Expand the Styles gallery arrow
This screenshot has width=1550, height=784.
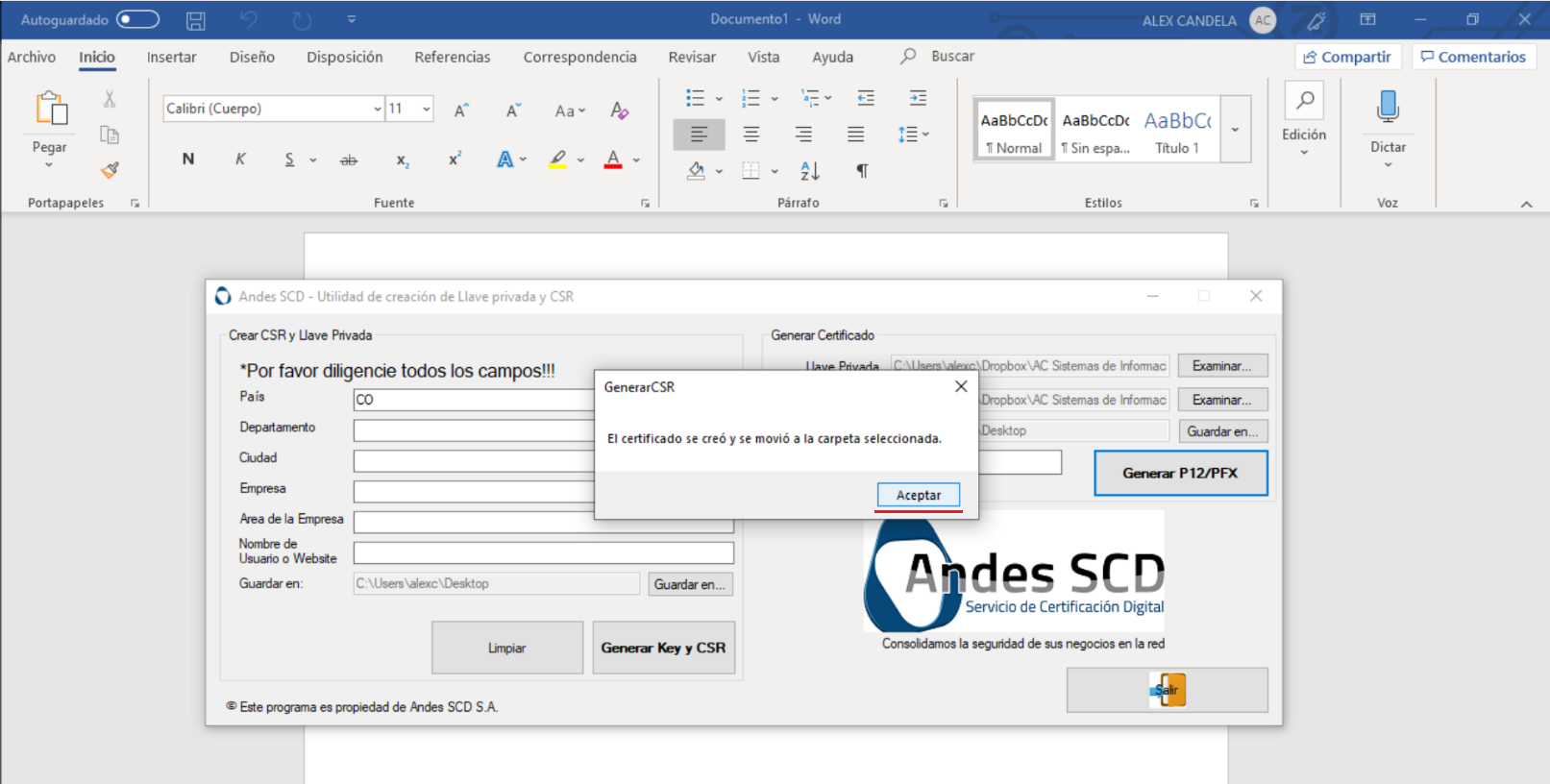pos(1236,129)
